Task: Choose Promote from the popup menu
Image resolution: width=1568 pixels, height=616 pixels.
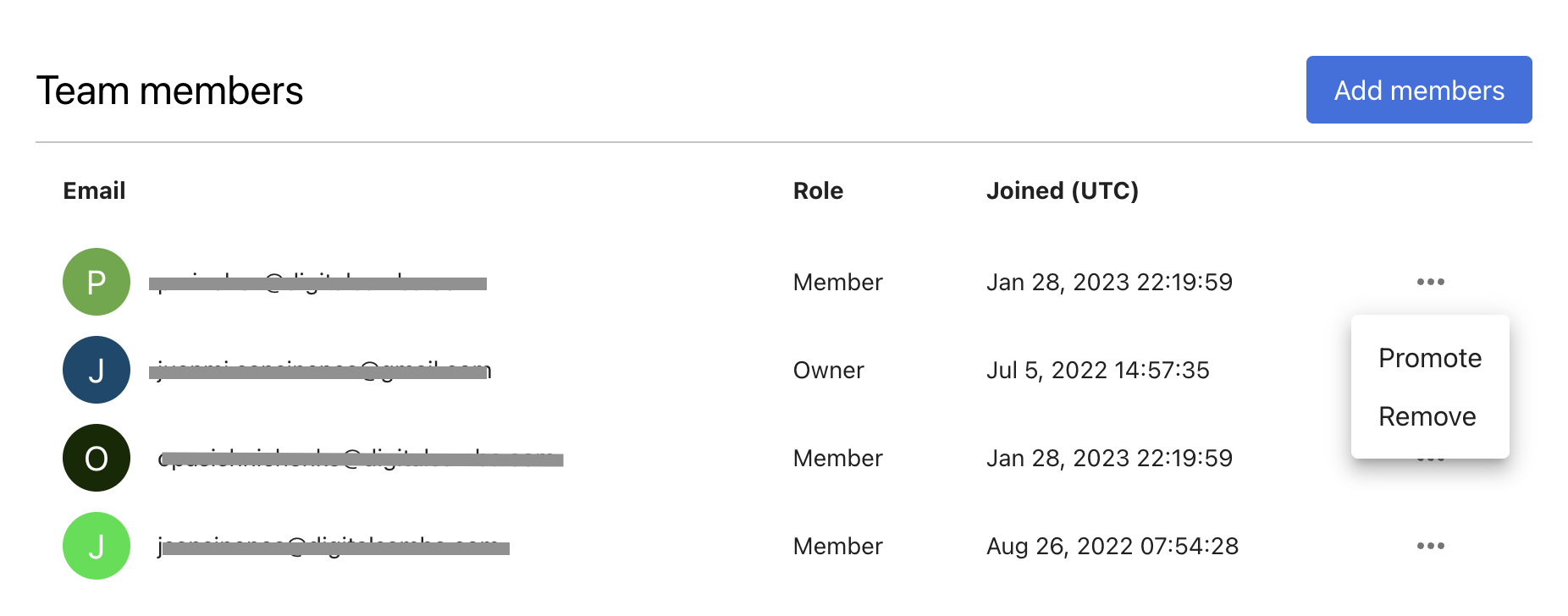Action: click(x=1429, y=358)
